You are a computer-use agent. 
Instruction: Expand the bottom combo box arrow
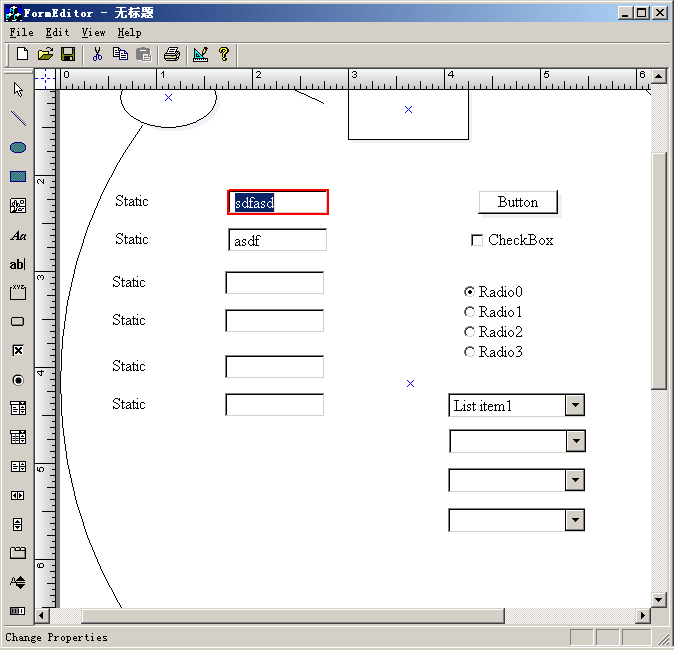575,520
